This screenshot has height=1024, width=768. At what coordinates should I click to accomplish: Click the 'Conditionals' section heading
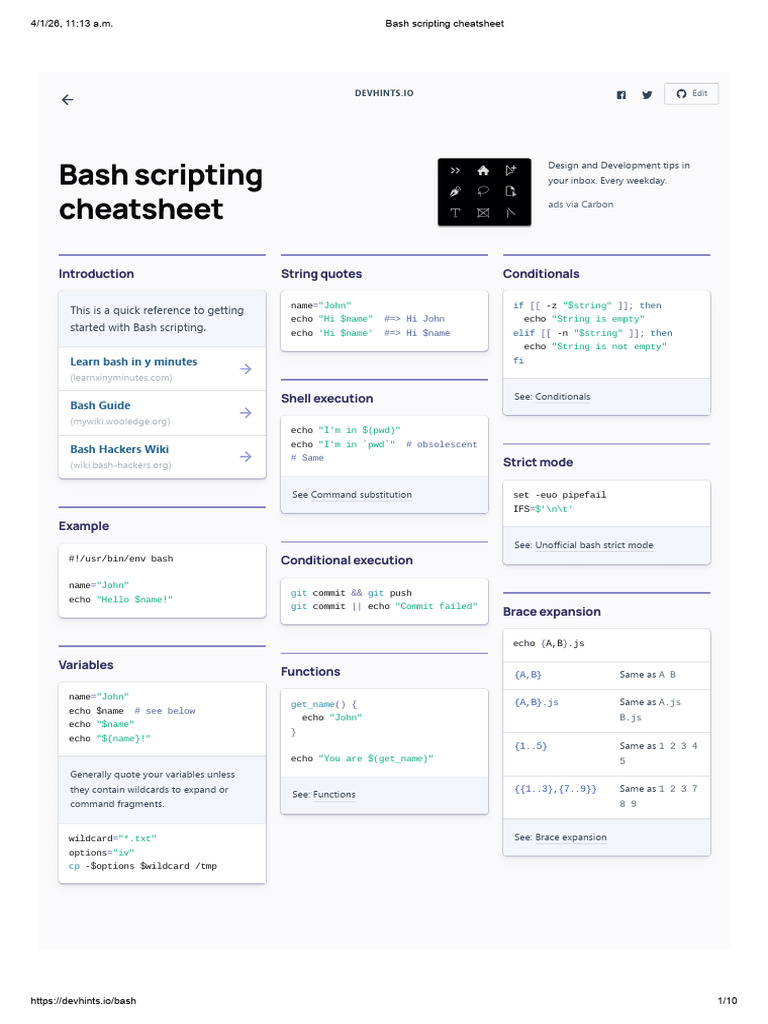(x=541, y=274)
